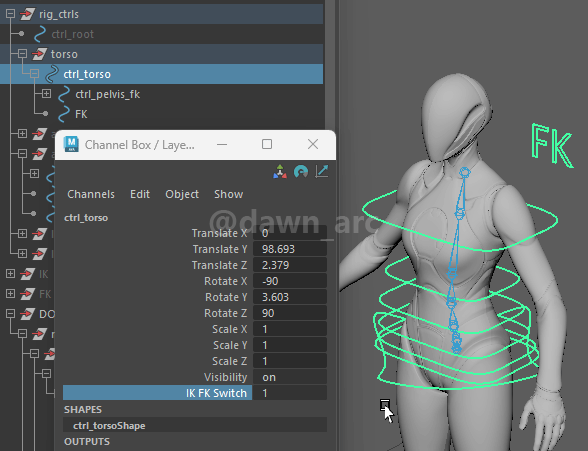
Task: Click IK group transform icon
Action: click(x=27, y=274)
